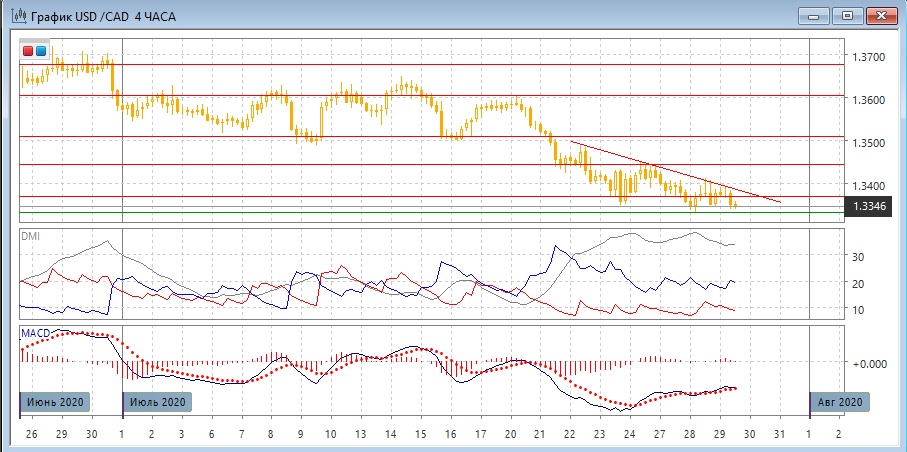Click date 15 on the time axis
The image size is (907, 452).
coord(420,436)
